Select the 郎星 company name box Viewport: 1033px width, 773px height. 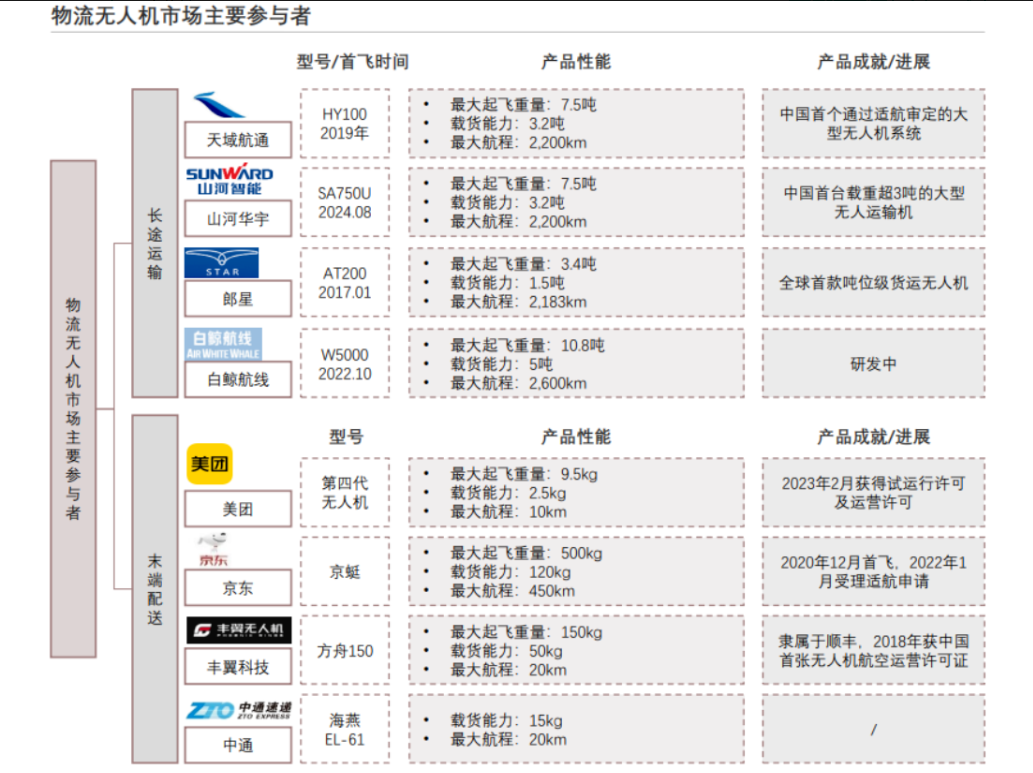(238, 299)
